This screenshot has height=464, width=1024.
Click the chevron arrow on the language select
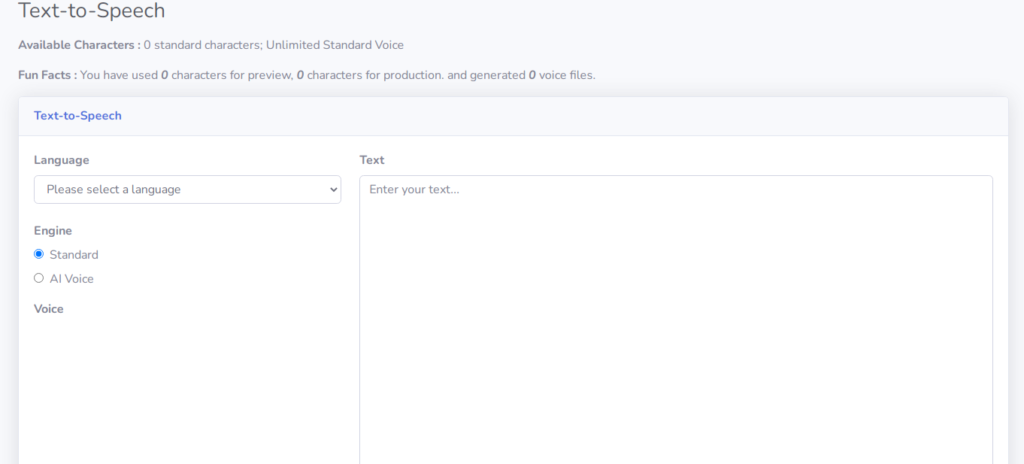pyautogui.click(x=332, y=189)
